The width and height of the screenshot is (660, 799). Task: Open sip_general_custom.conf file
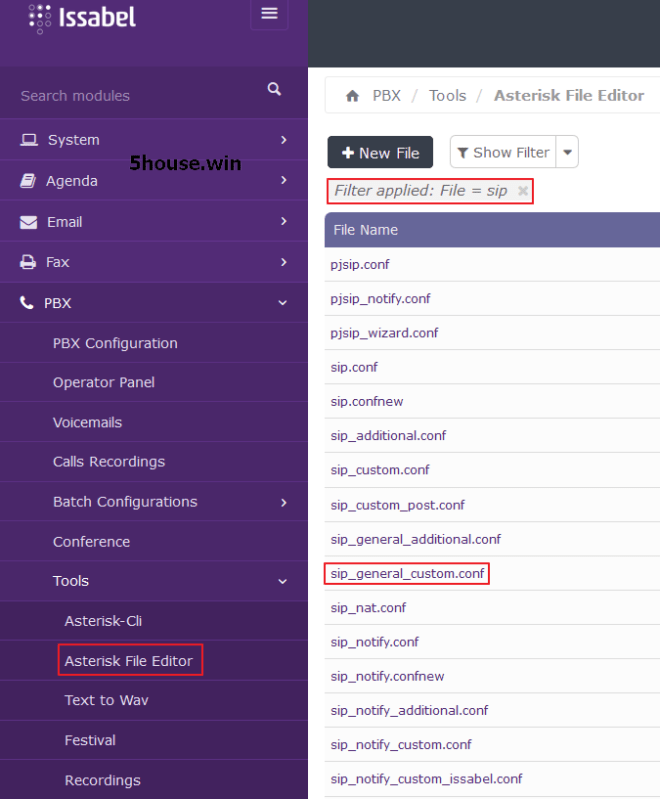[407, 574]
